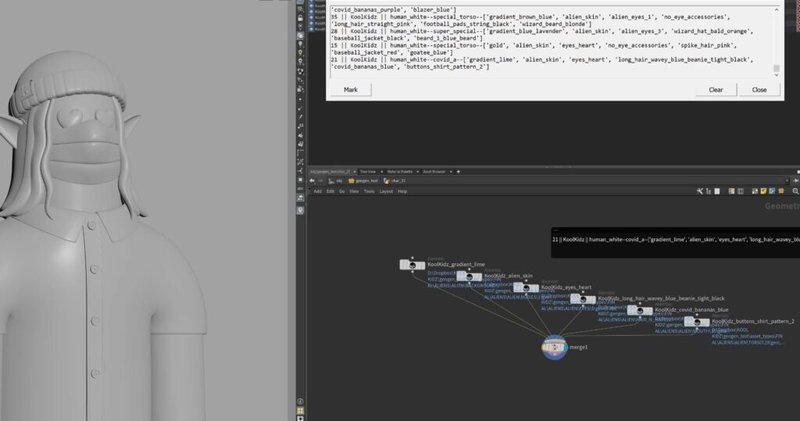Add a new pane tab with plus icon
Viewport: 800px width, 421px height.
click(x=458, y=171)
